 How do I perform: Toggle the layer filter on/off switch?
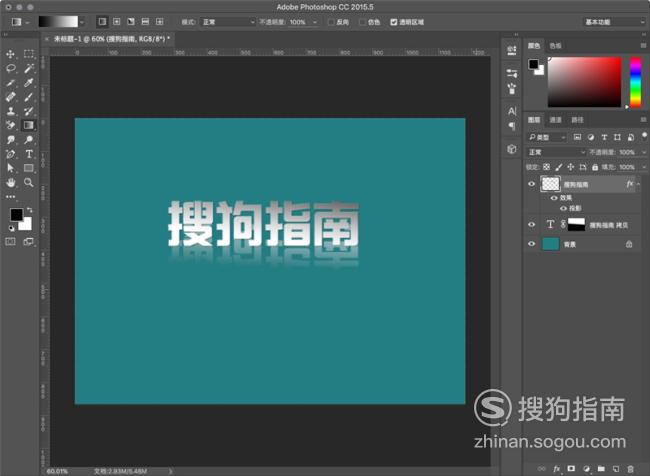coord(644,136)
